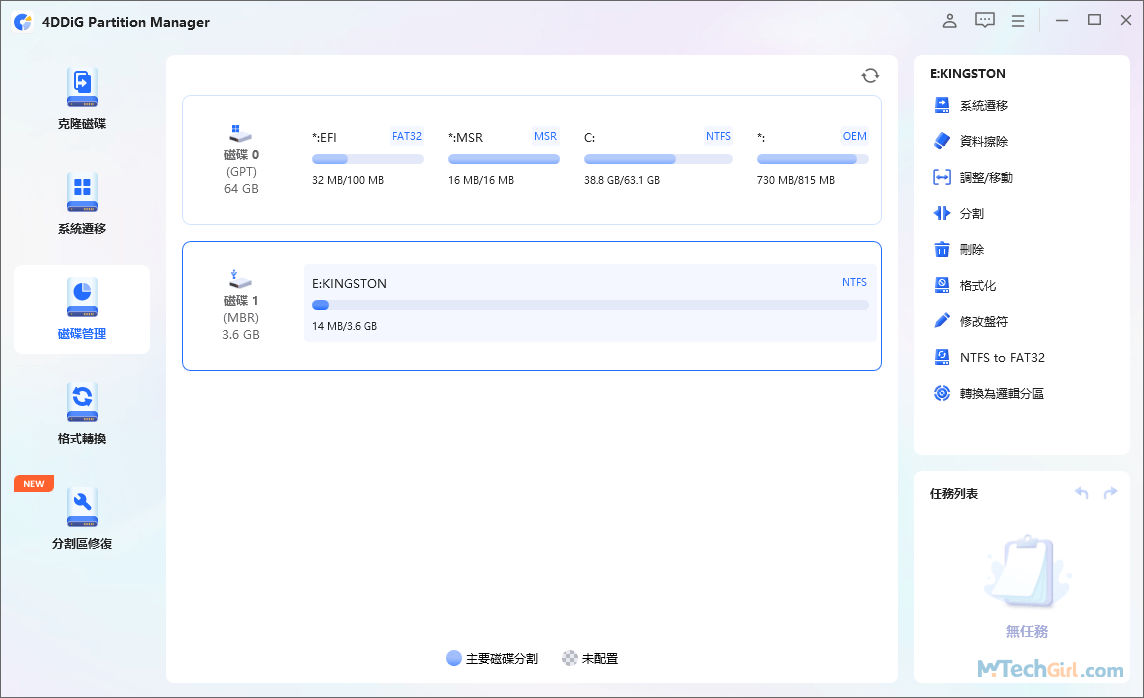The width and height of the screenshot is (1144, 698).
Task: Click the refresh icon above disk list
Action: pos(870,75)
